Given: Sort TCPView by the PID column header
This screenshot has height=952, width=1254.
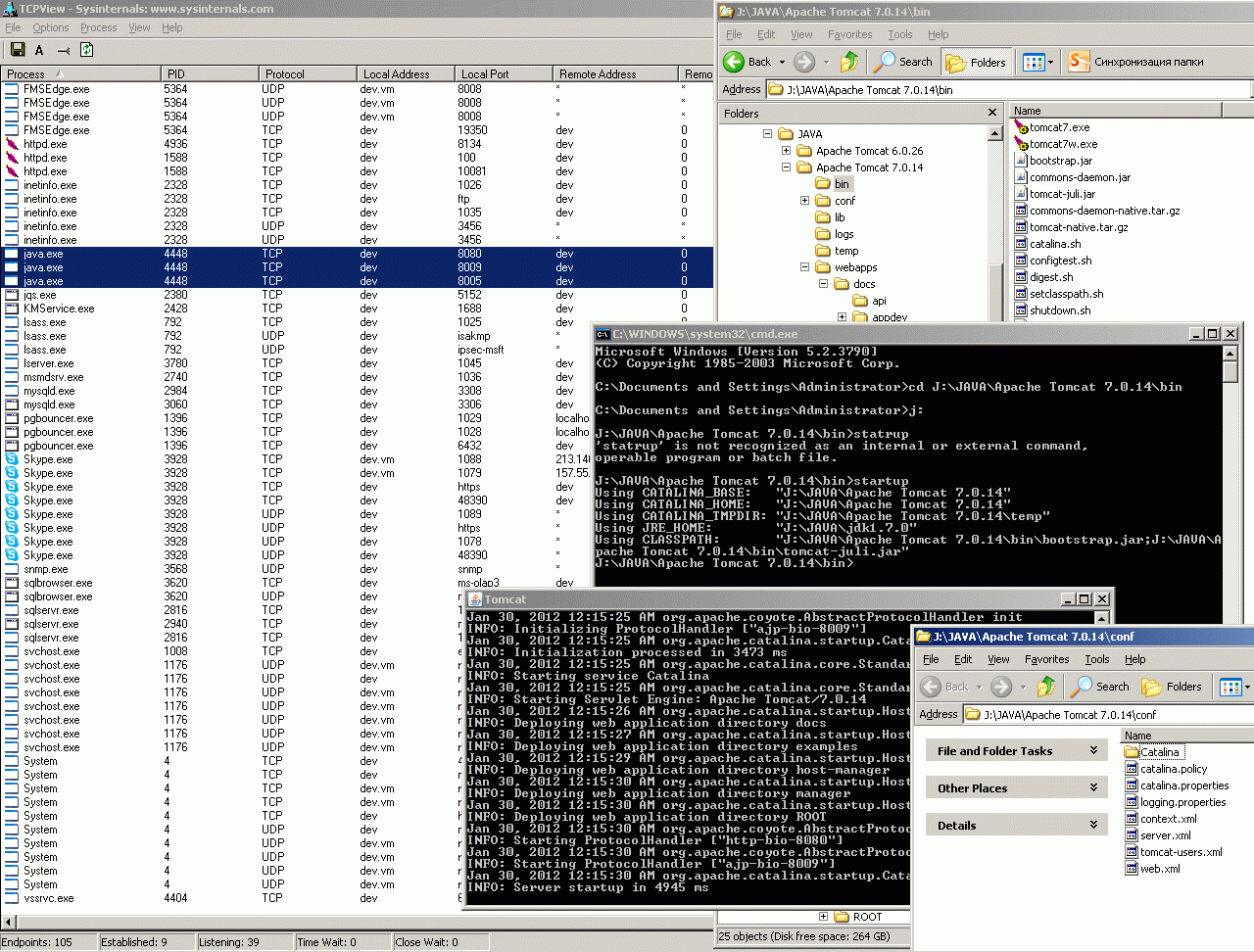Looking at the screenshot, I should pyautogui.click(x=210, y=73).
